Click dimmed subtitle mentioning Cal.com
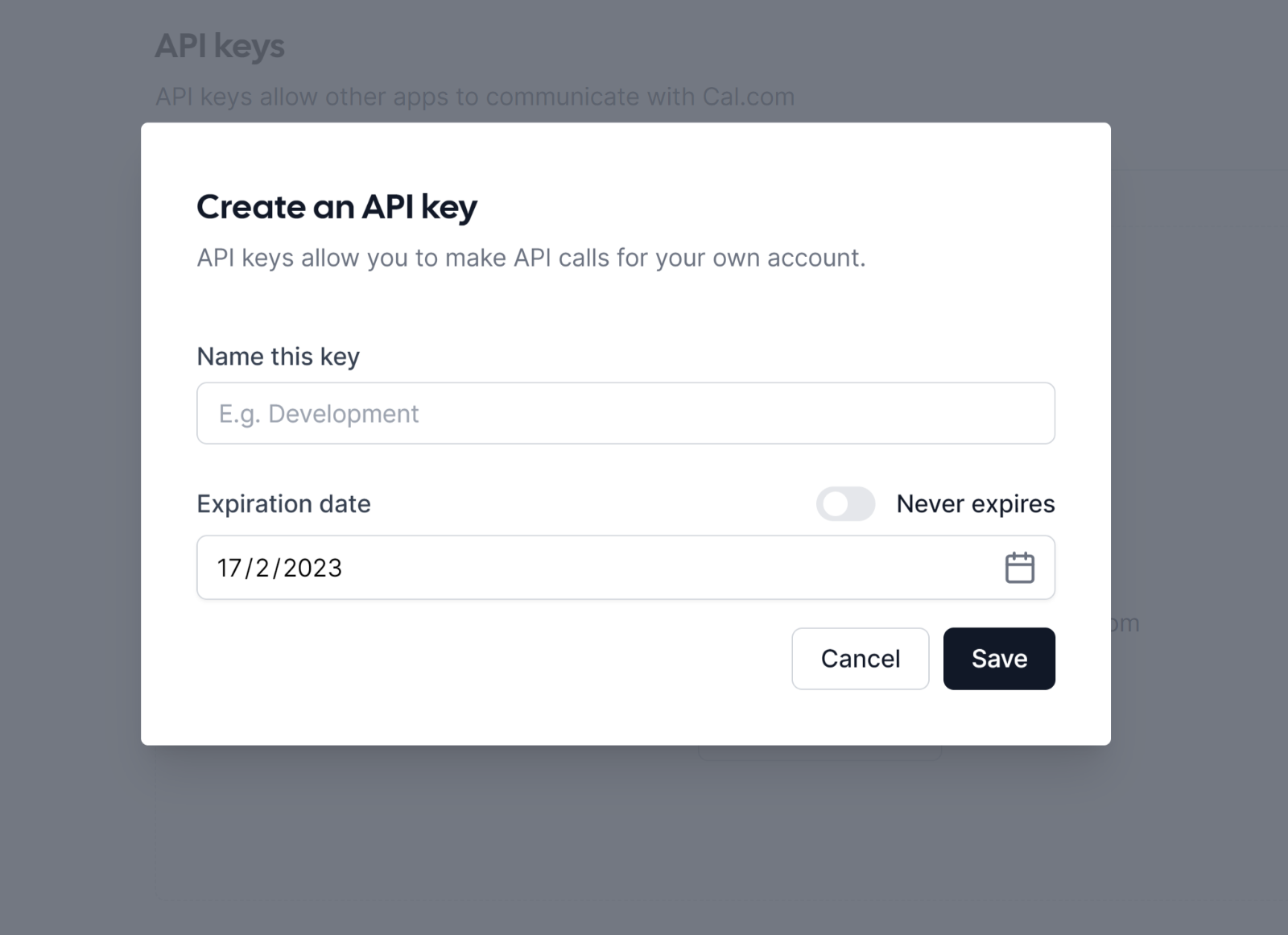This screenshot has height=935, width=1288. [x=475, y=97]
